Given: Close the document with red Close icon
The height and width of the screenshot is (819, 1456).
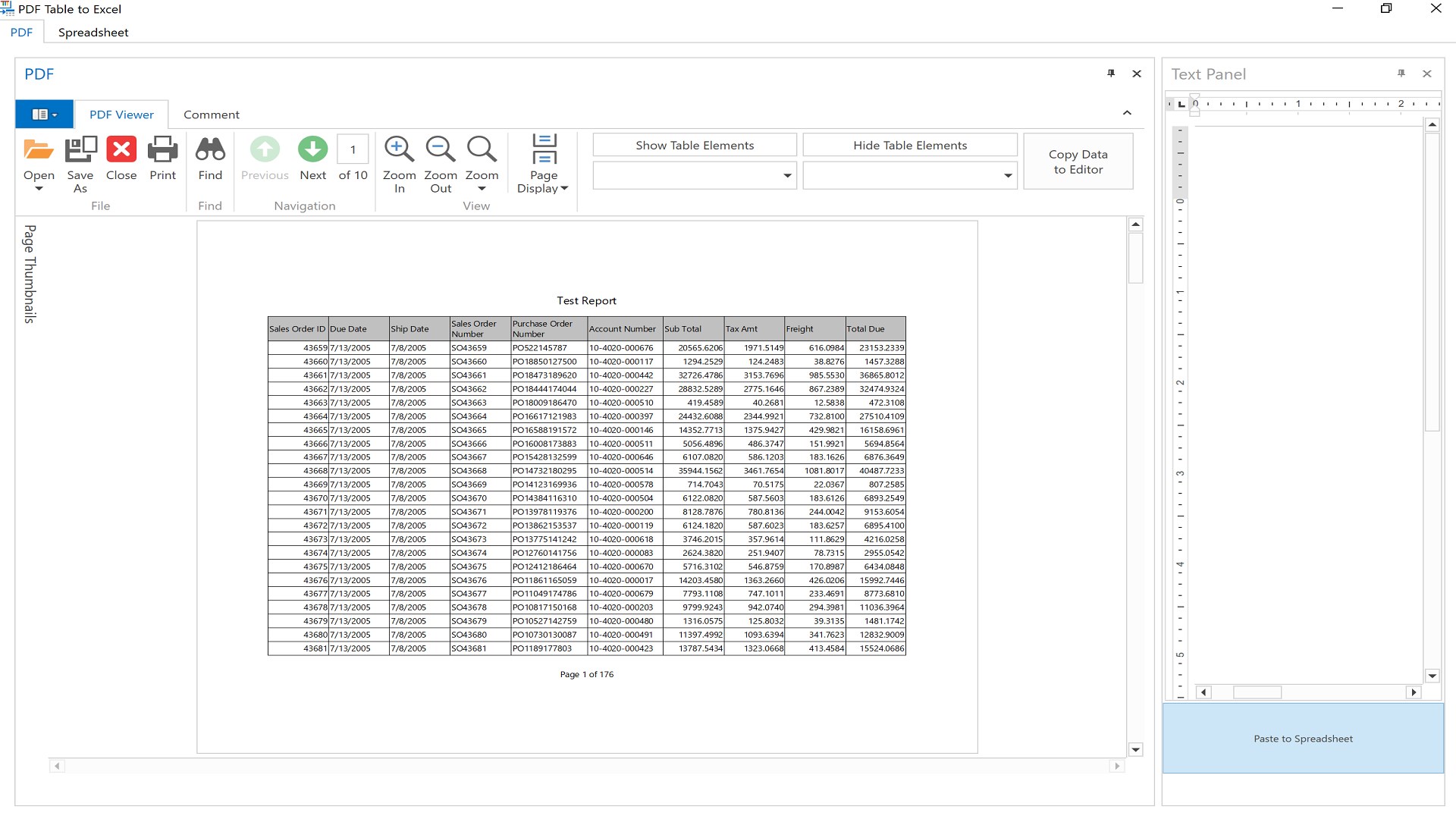Looking at the screenshot, I should coord(121,149).
